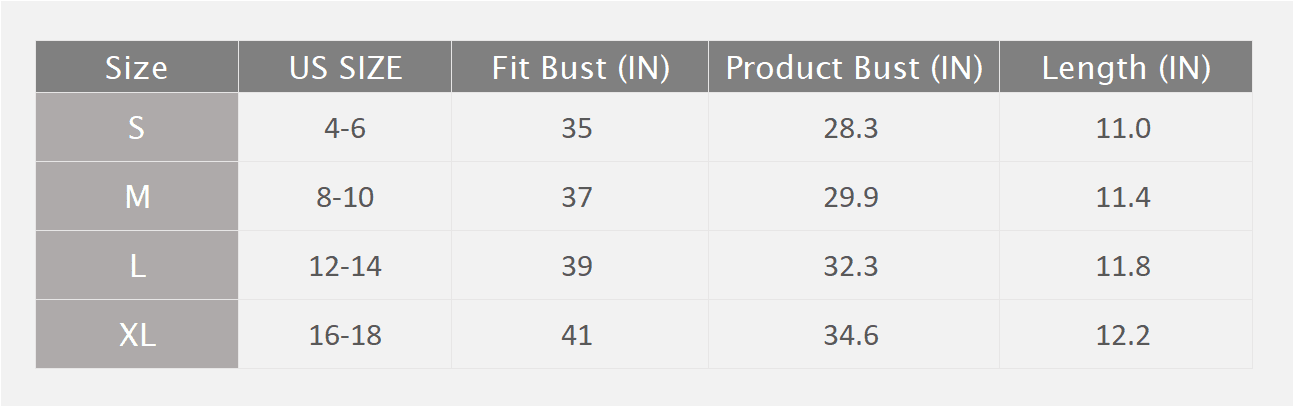The image size is (1293, 406).
Task: Click the Length (IN) header
Action: coord(1126,67)
